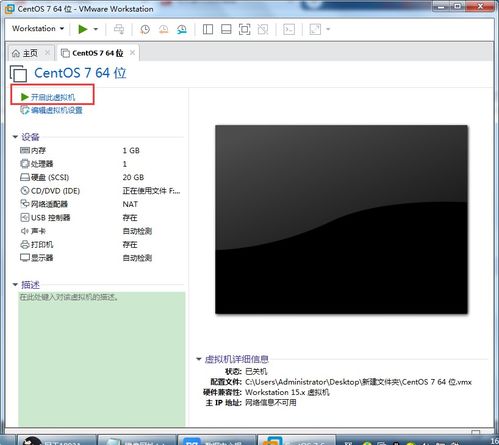499x445 pixels.
Task: Click the large VM icon beside the title
Action: (x=19, y=73)
